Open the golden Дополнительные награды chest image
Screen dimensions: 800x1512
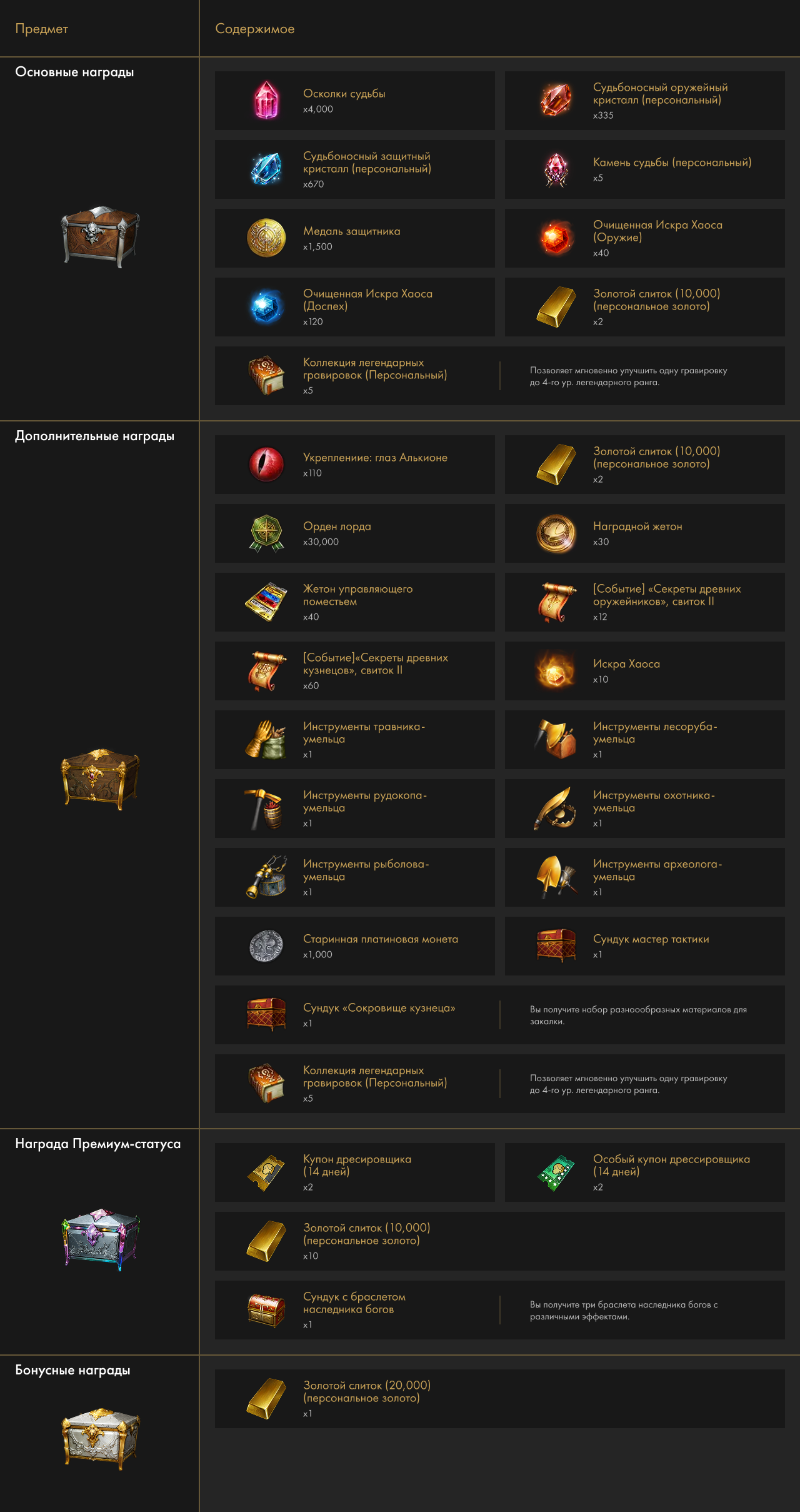coord(100,779)
